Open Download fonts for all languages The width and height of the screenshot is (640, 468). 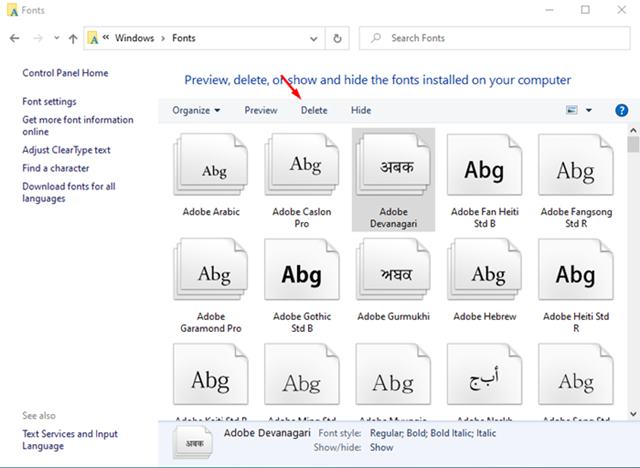coord(69,192)
